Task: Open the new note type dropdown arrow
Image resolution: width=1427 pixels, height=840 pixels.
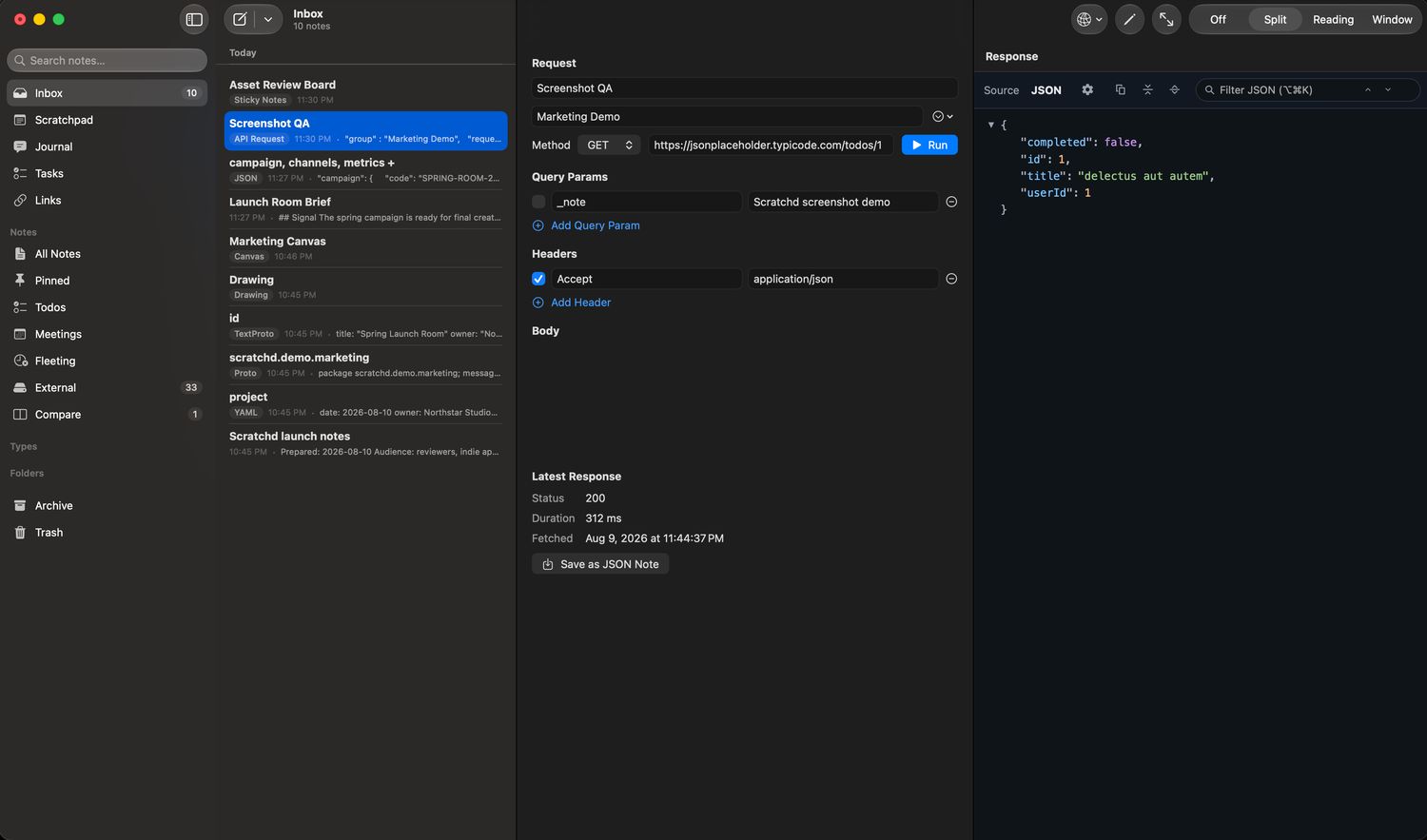Action: pyautogui.click(x=268, y=19)
